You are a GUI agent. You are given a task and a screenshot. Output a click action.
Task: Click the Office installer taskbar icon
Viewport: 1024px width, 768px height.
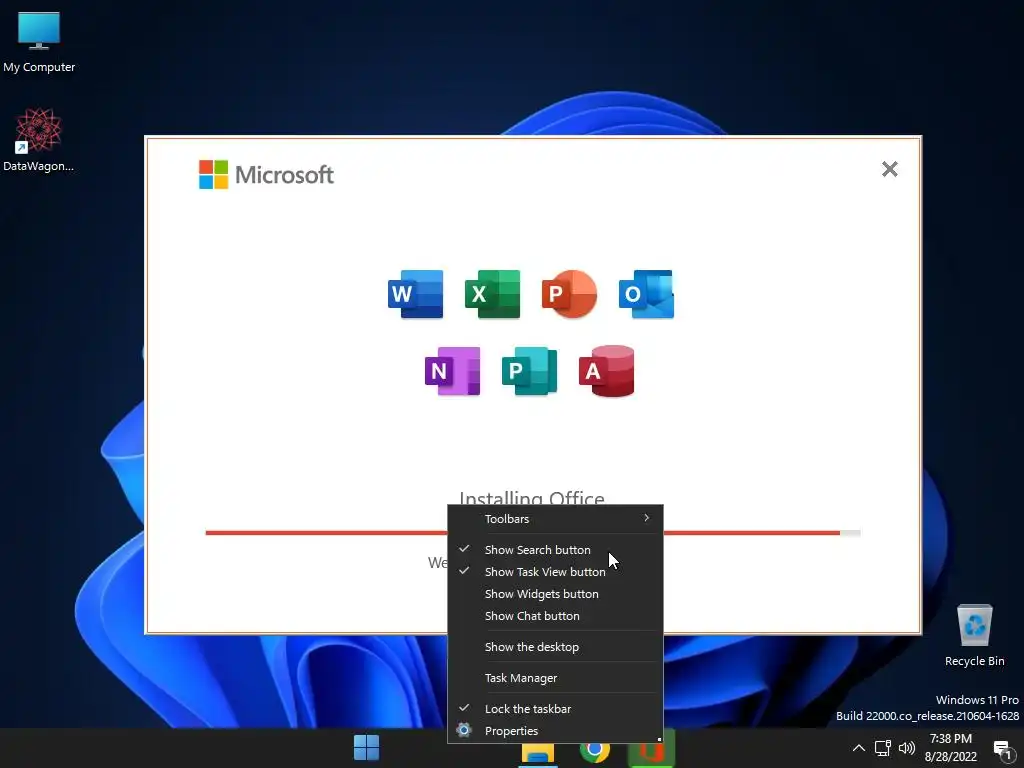651,752
